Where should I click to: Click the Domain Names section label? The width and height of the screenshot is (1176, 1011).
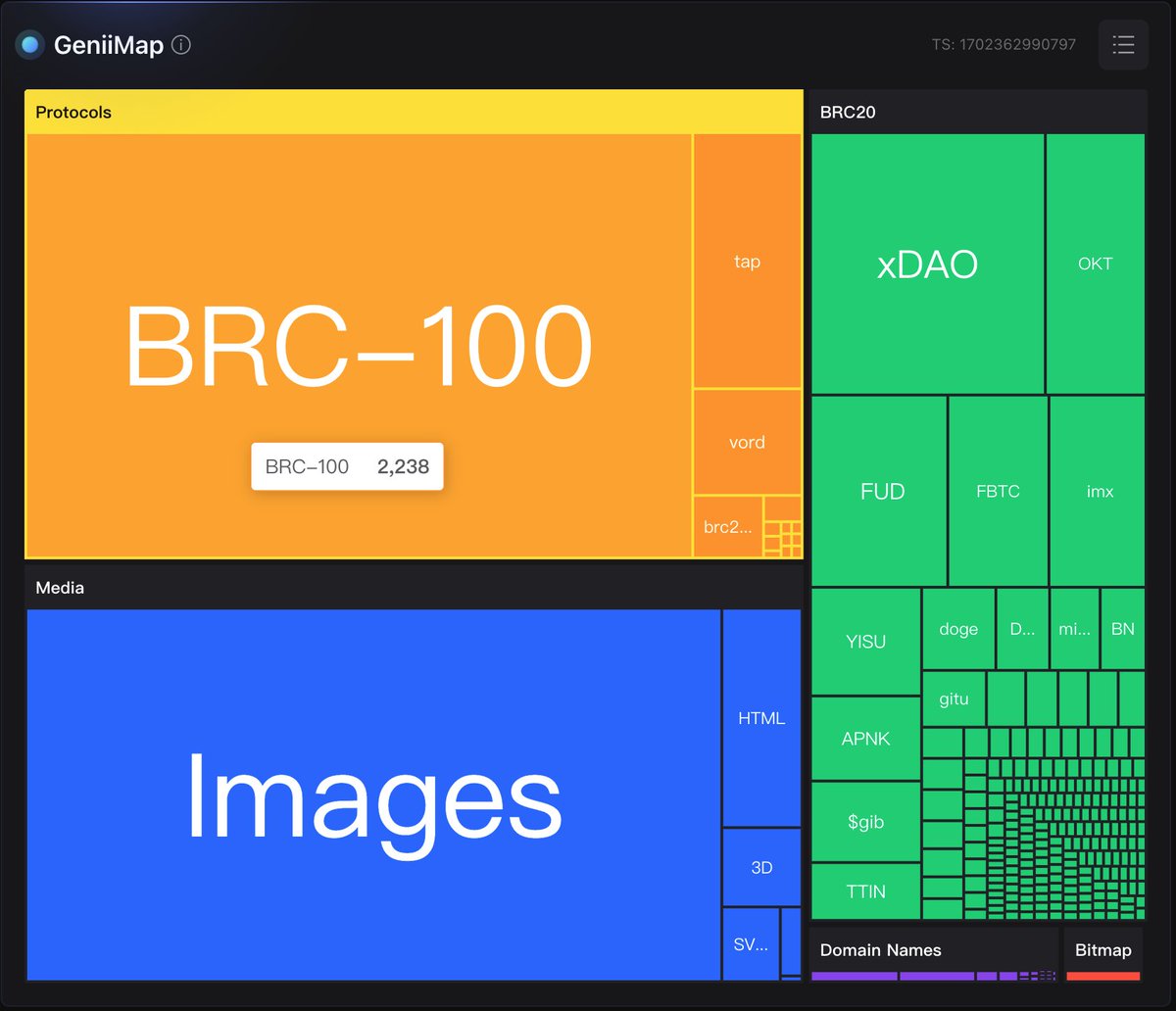point(879,949)
